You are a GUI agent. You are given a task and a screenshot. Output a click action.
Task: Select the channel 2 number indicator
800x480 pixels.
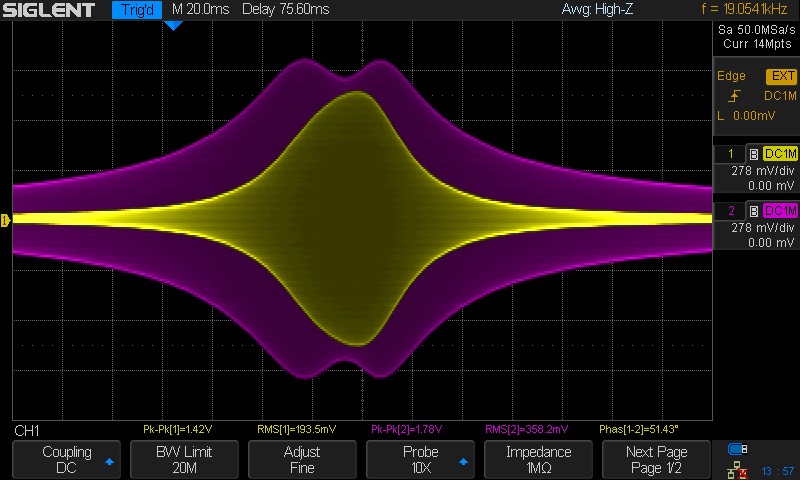730,211
